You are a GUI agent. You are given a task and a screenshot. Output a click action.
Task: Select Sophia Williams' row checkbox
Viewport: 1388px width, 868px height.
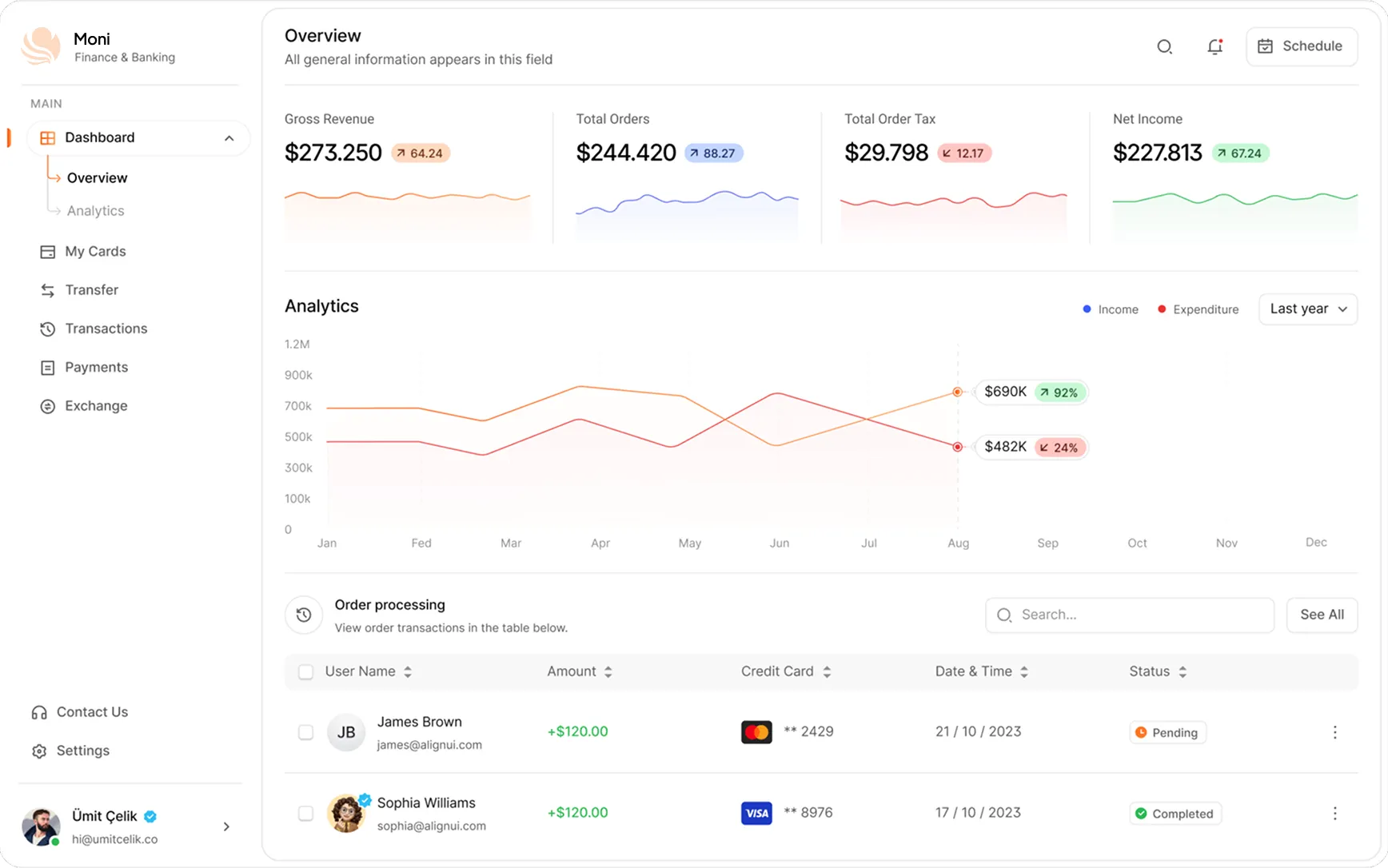305,813
